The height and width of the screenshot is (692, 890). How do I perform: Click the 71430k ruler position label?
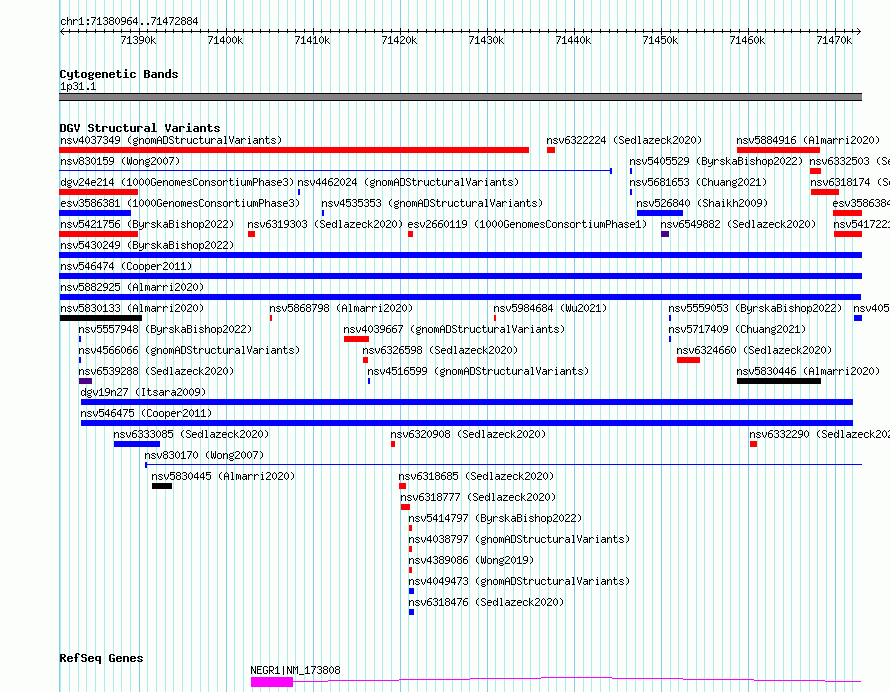click(x=486, y=40)
